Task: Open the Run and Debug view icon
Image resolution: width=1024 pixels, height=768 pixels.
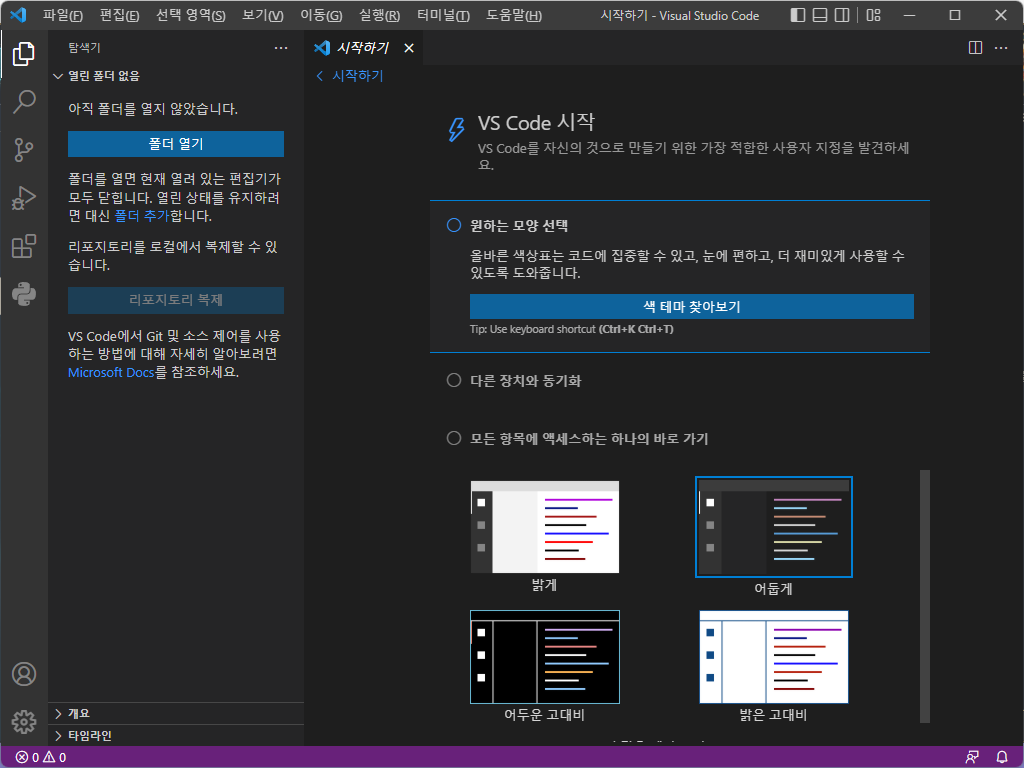Action: 24,198
